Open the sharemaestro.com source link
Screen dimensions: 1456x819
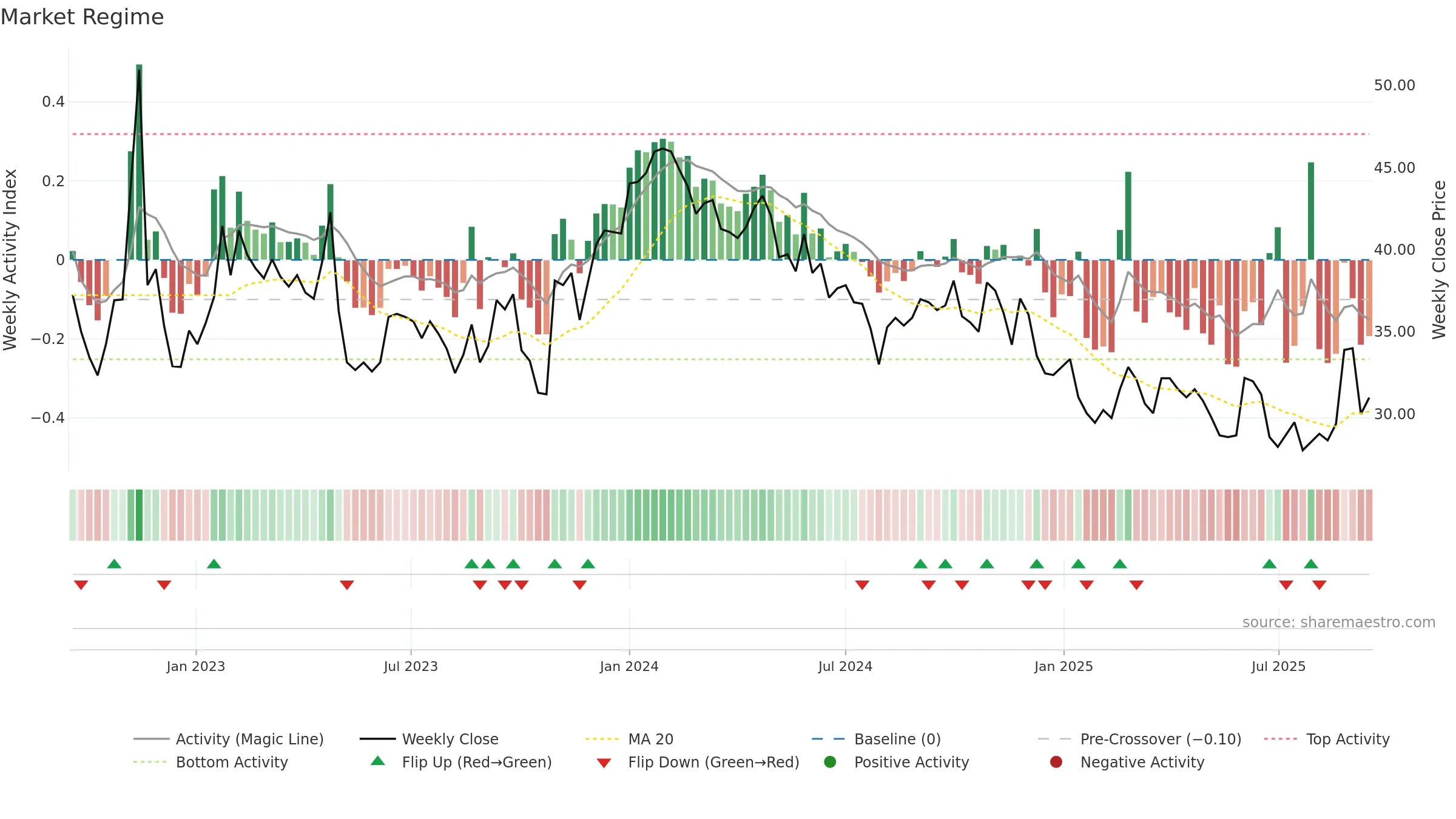coord(1339,622)
